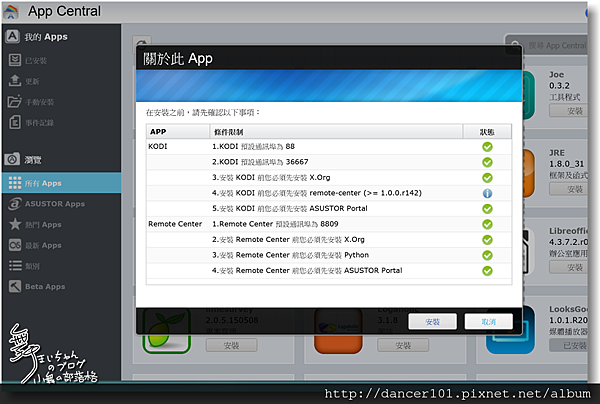The height and width of the screenshot is (404, 600).
Task: Click the green lime app thumbnail
Action: coord(166,331)
